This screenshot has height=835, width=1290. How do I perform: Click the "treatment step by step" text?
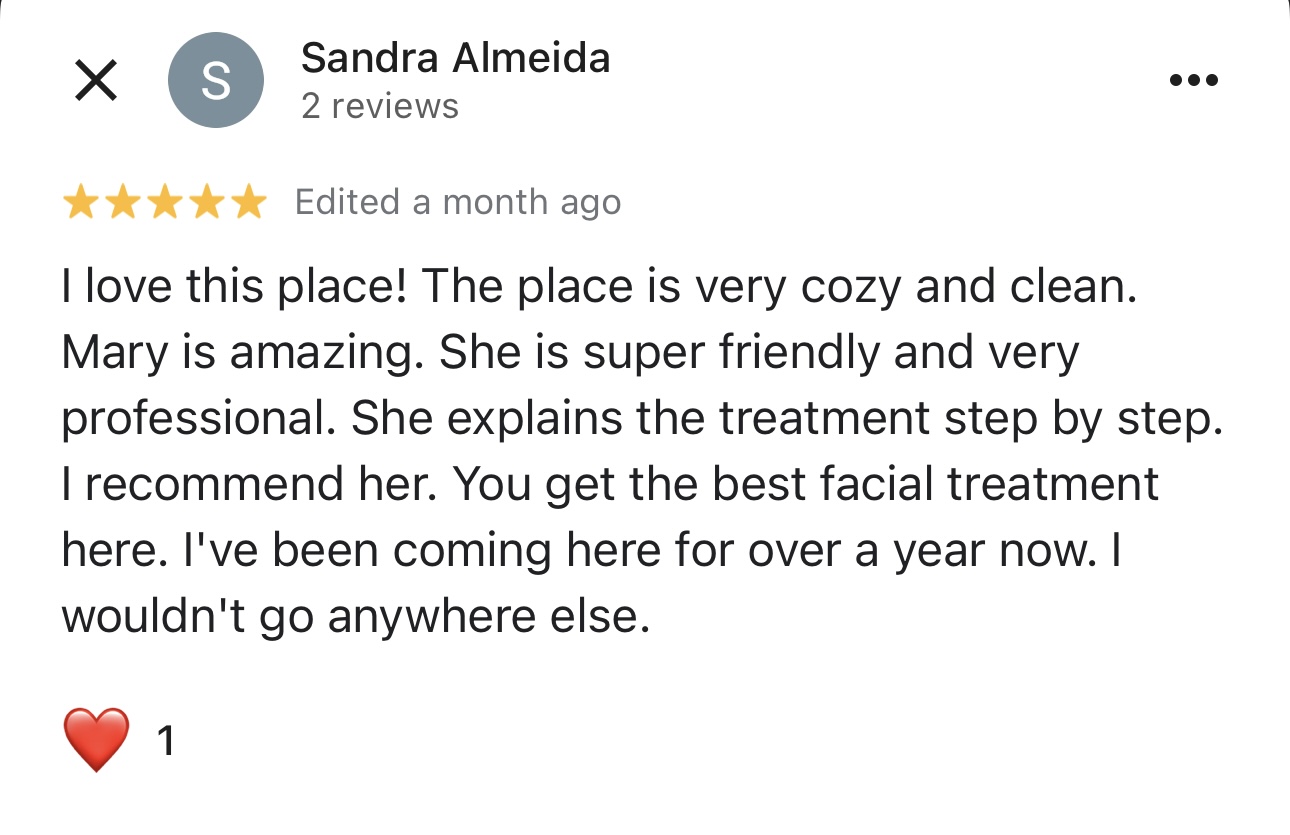click(x=972, y=419)
